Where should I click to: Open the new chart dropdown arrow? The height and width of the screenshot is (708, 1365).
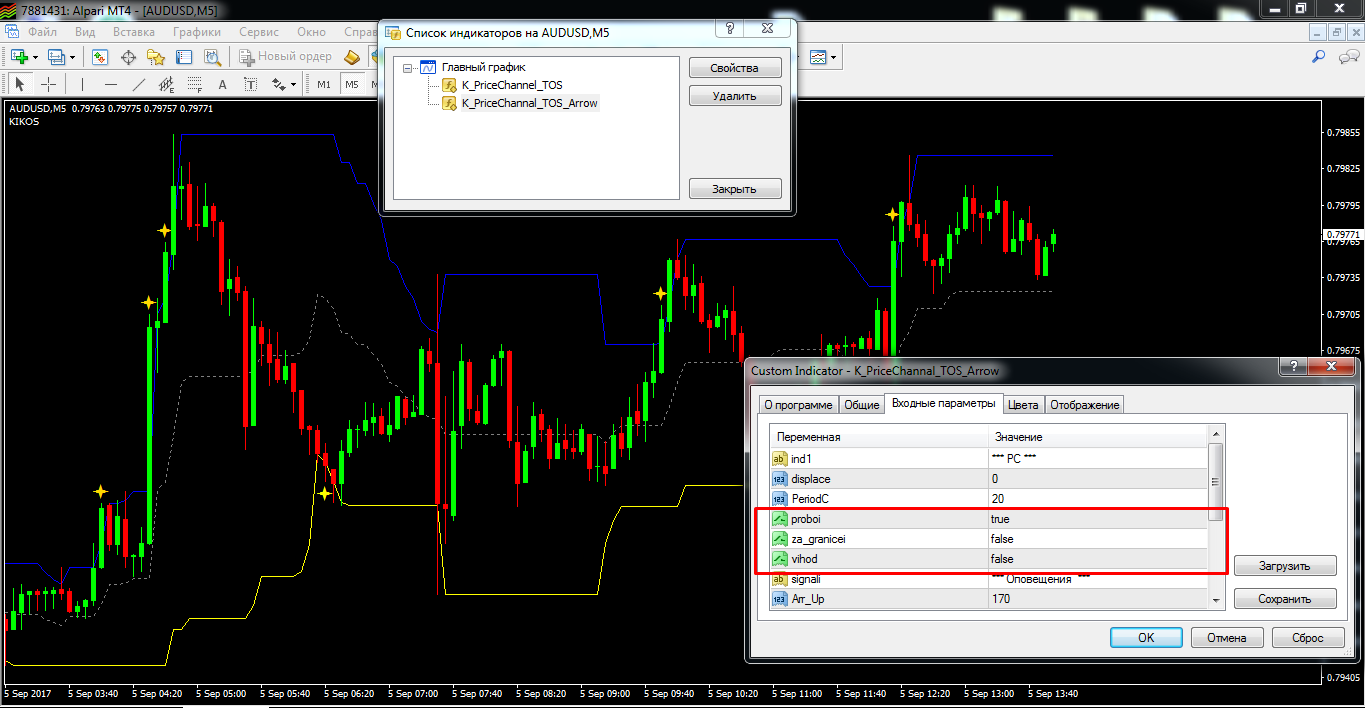35,58
